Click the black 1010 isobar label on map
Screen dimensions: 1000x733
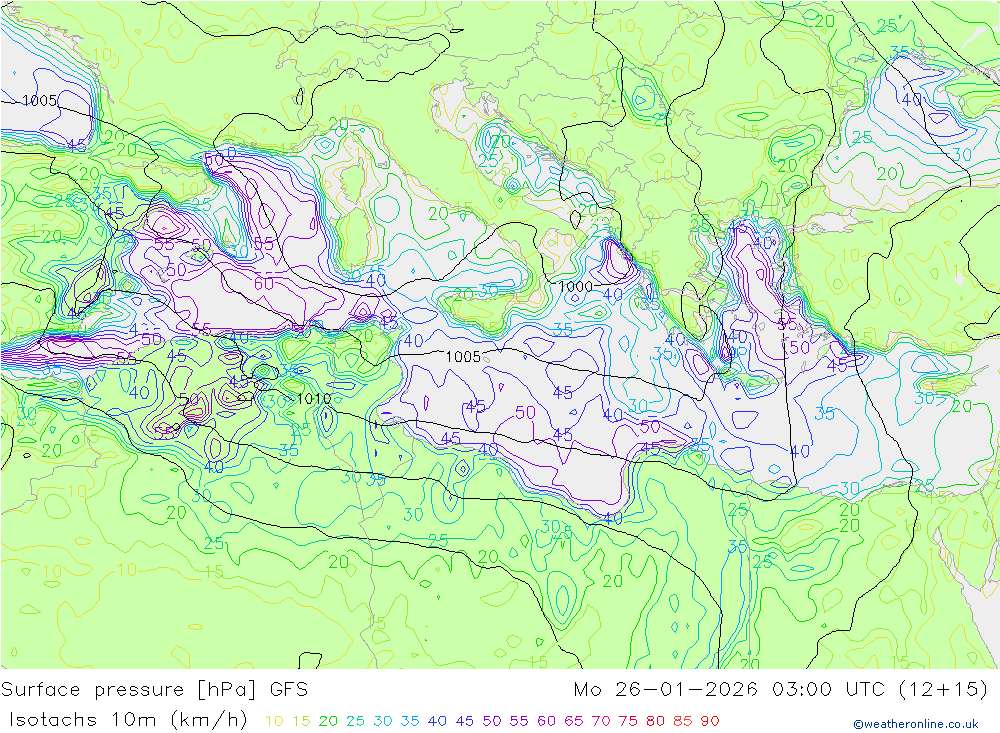point(314,399)
